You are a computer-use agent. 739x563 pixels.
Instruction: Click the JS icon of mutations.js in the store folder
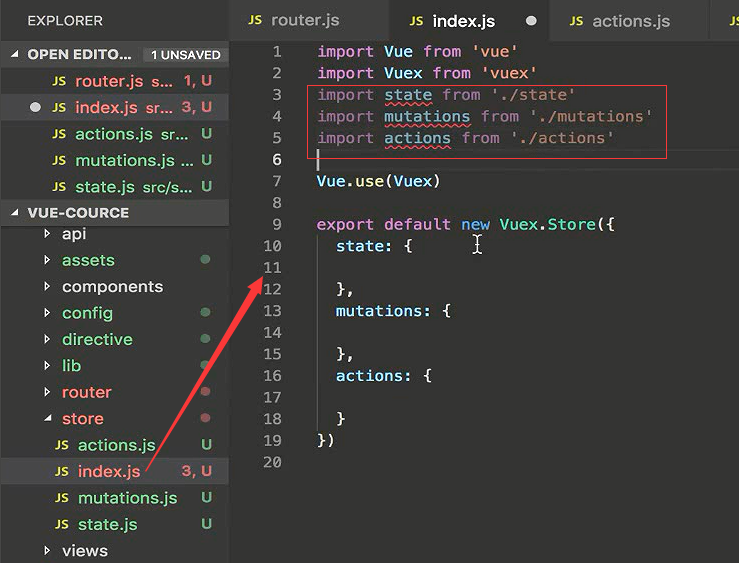(61, 498)
